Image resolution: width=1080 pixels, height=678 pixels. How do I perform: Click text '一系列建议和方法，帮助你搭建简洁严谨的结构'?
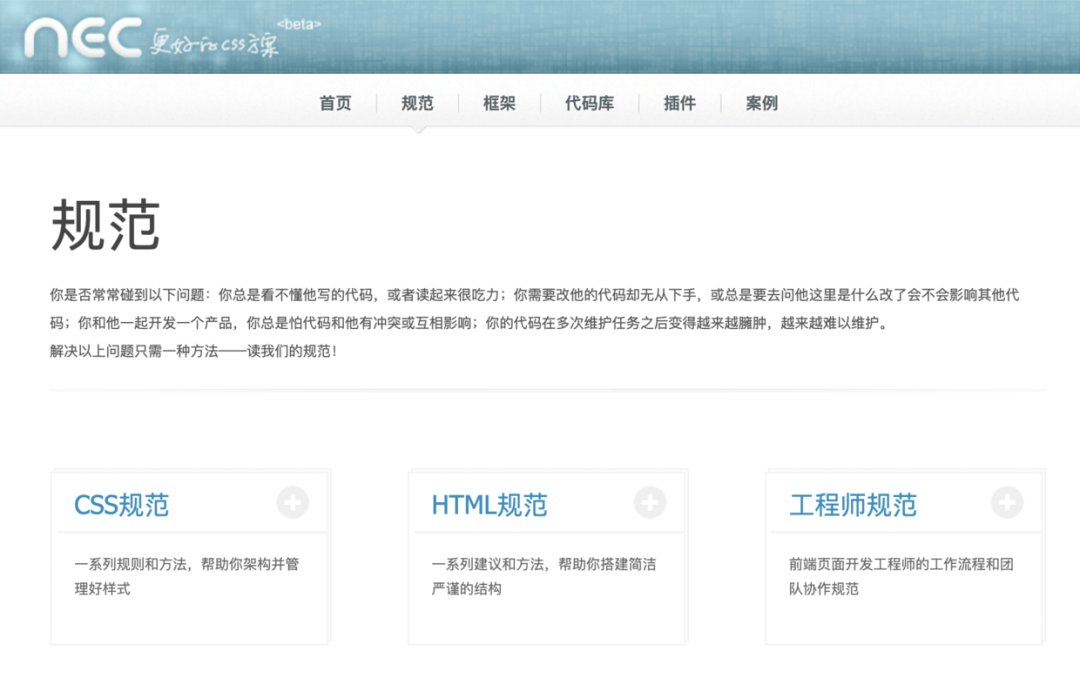[x=543, y=576]
